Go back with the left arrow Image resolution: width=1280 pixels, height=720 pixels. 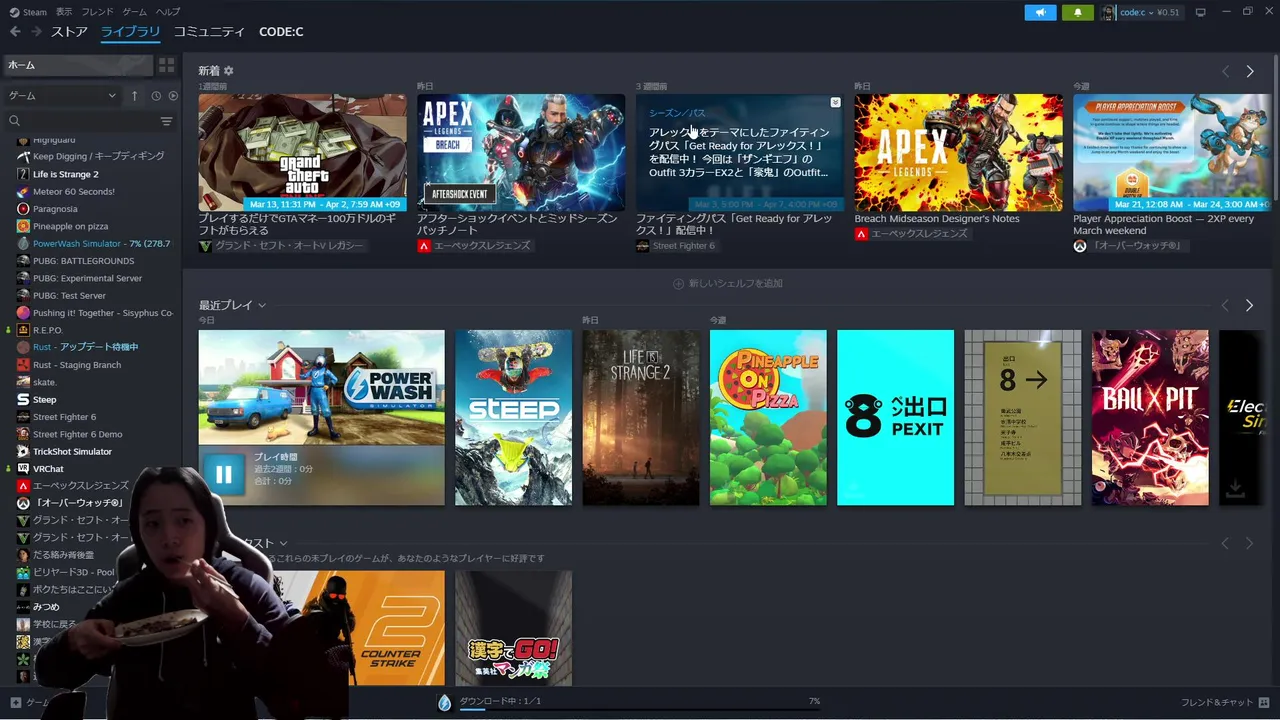click(x=15, y=32)
